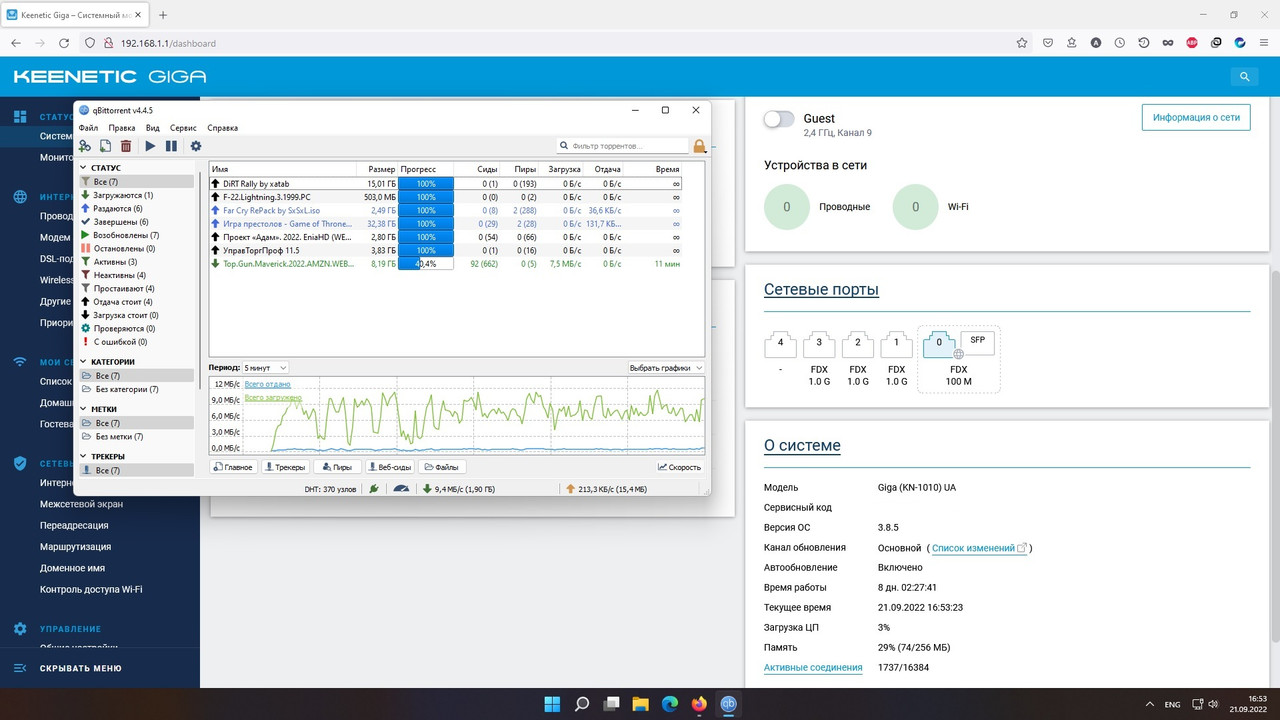This screenshot has width=1280, height=720.
Task: Switch to the Веб-сиды tab
Action: click(389, 467)
